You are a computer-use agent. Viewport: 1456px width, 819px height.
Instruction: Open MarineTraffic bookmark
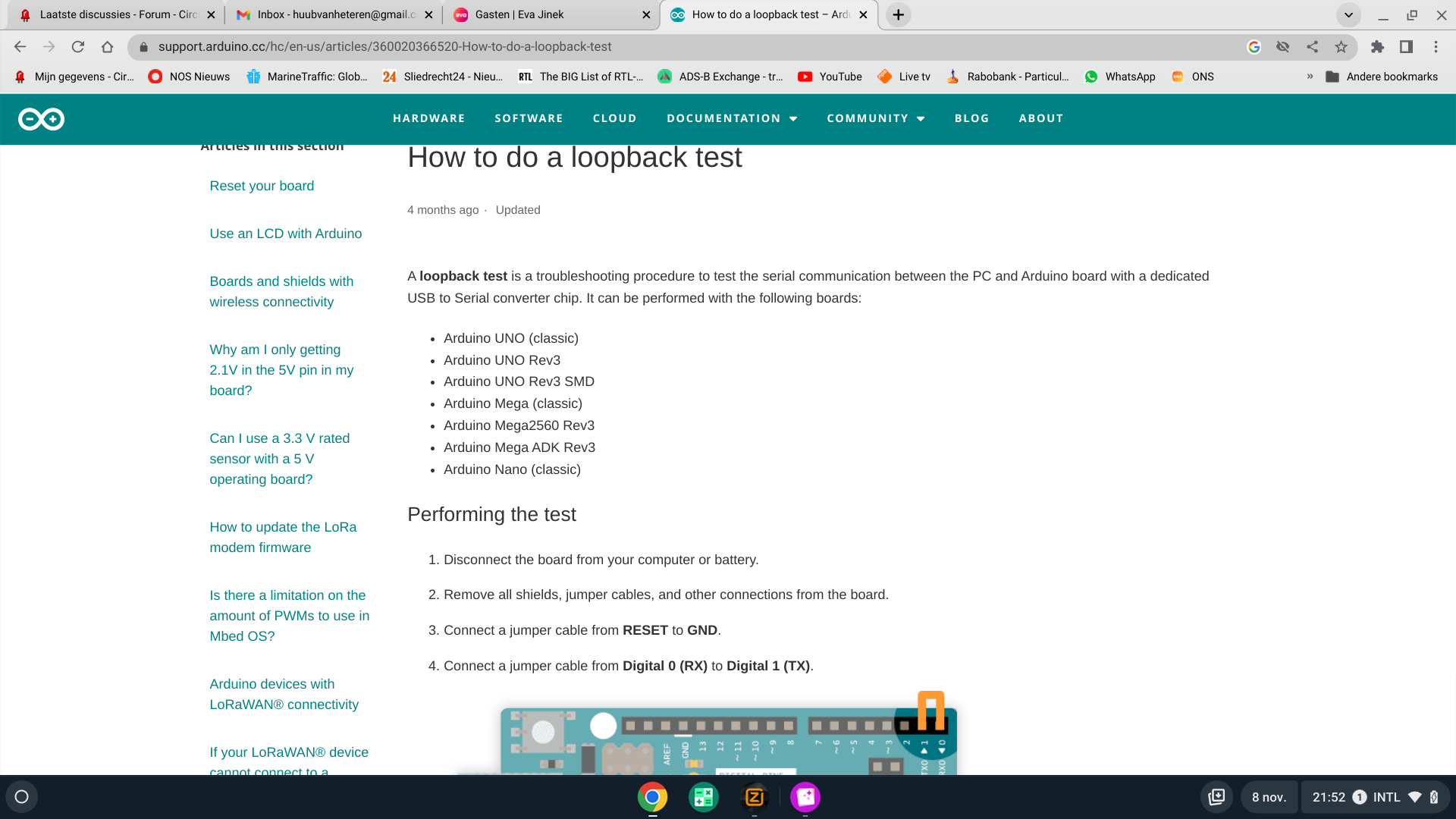[x=307, y=77]
